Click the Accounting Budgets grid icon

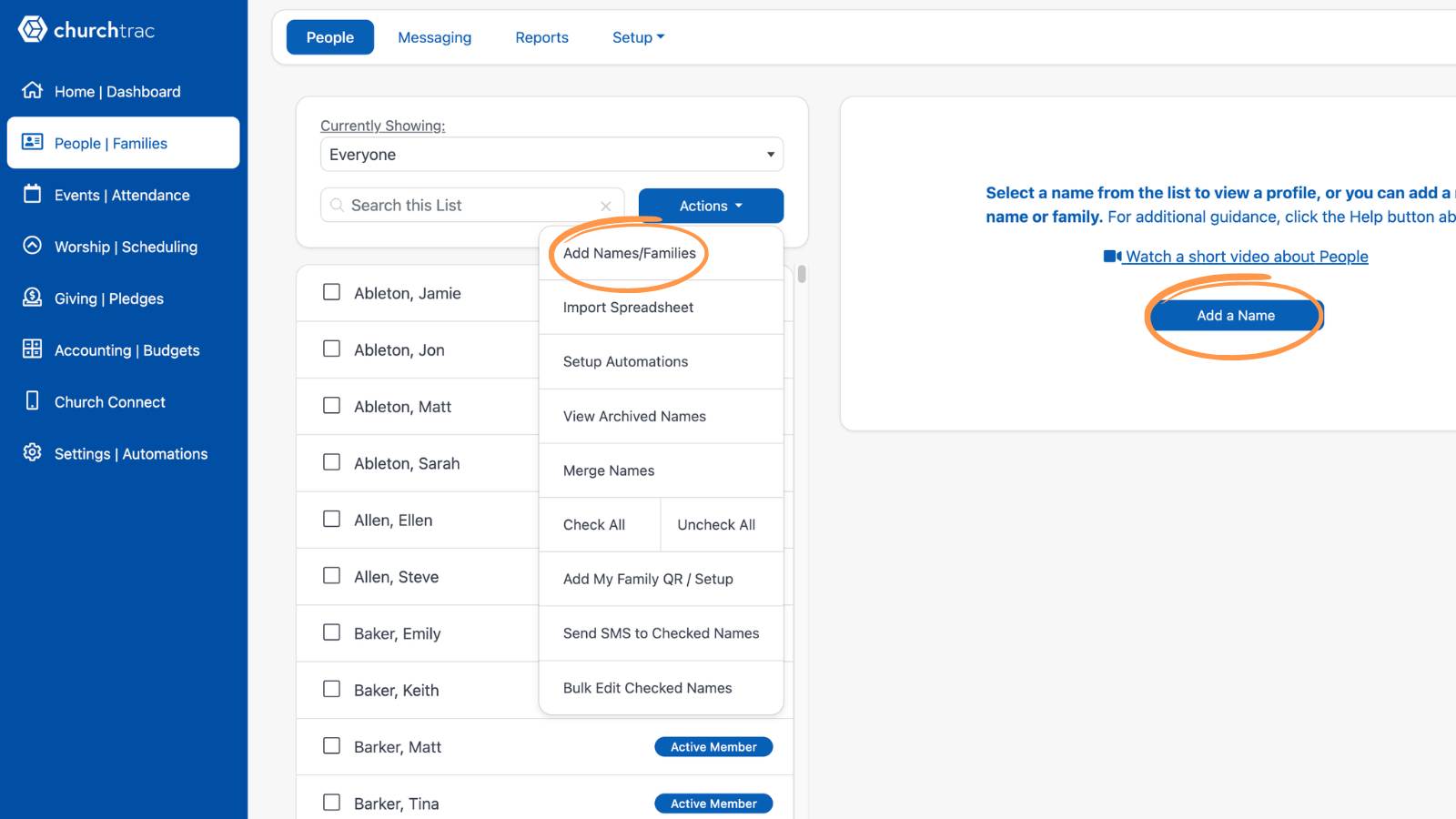click(x=33, y=349)
